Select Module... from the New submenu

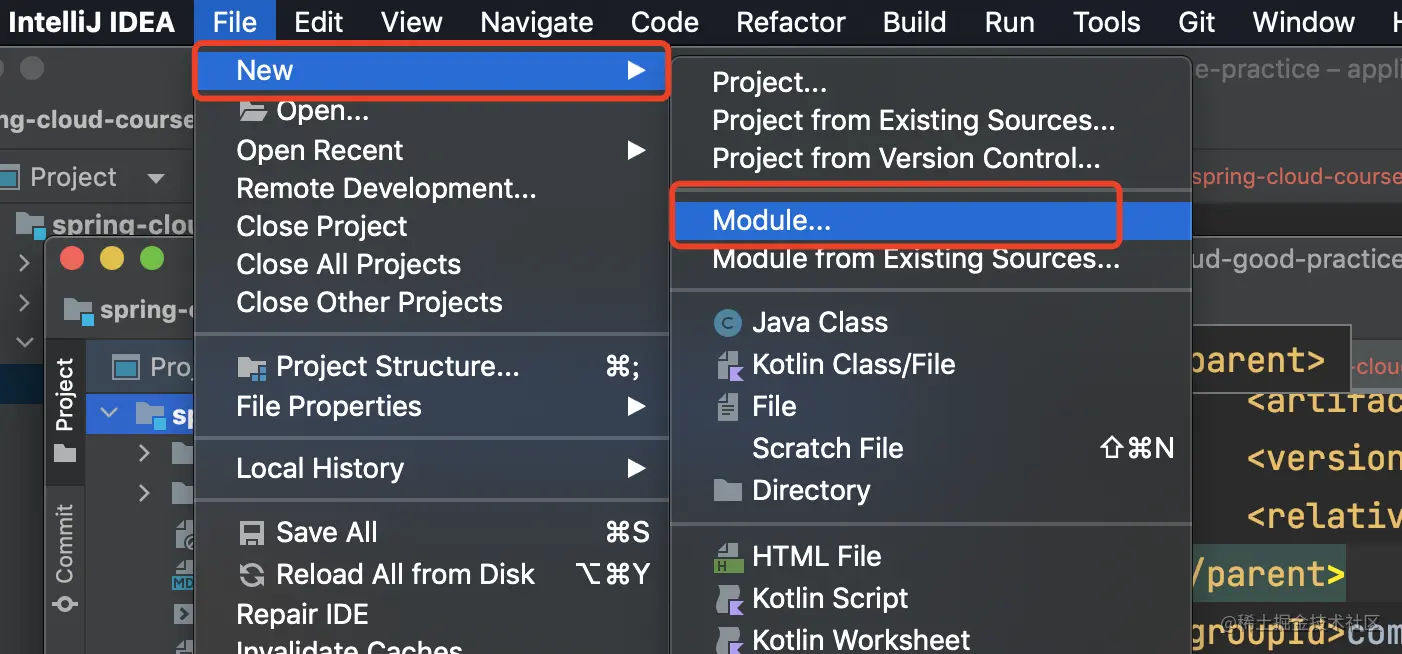pyautogui.click(x=771, y=221)
